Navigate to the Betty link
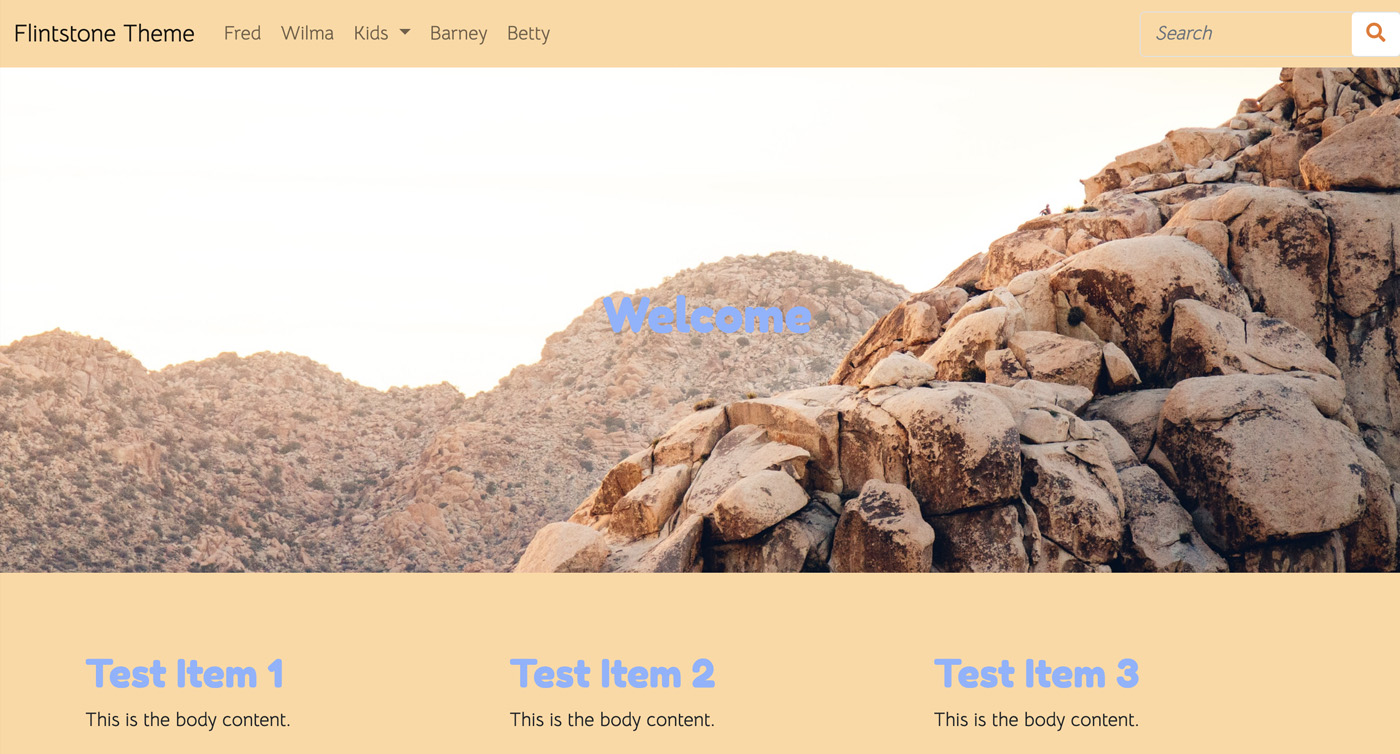The width and height of the screenshot is (1400, 754). coord(528,33)
